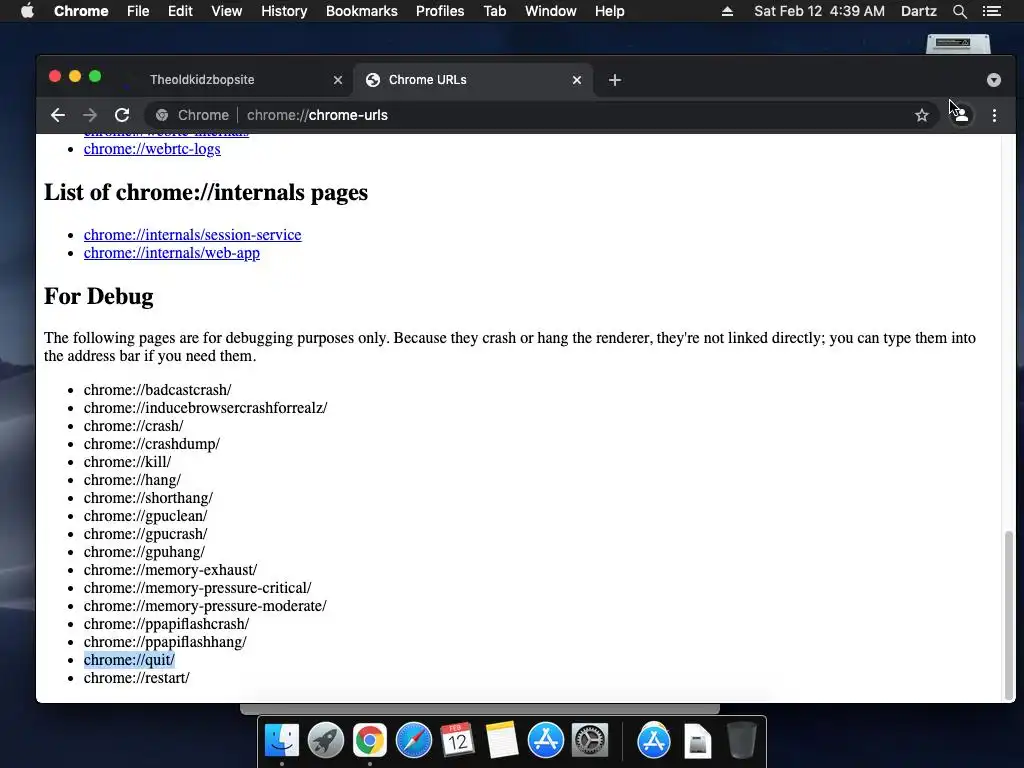
Task: Open the App Store icon right of the Dock divider
Action: (654, 741)
